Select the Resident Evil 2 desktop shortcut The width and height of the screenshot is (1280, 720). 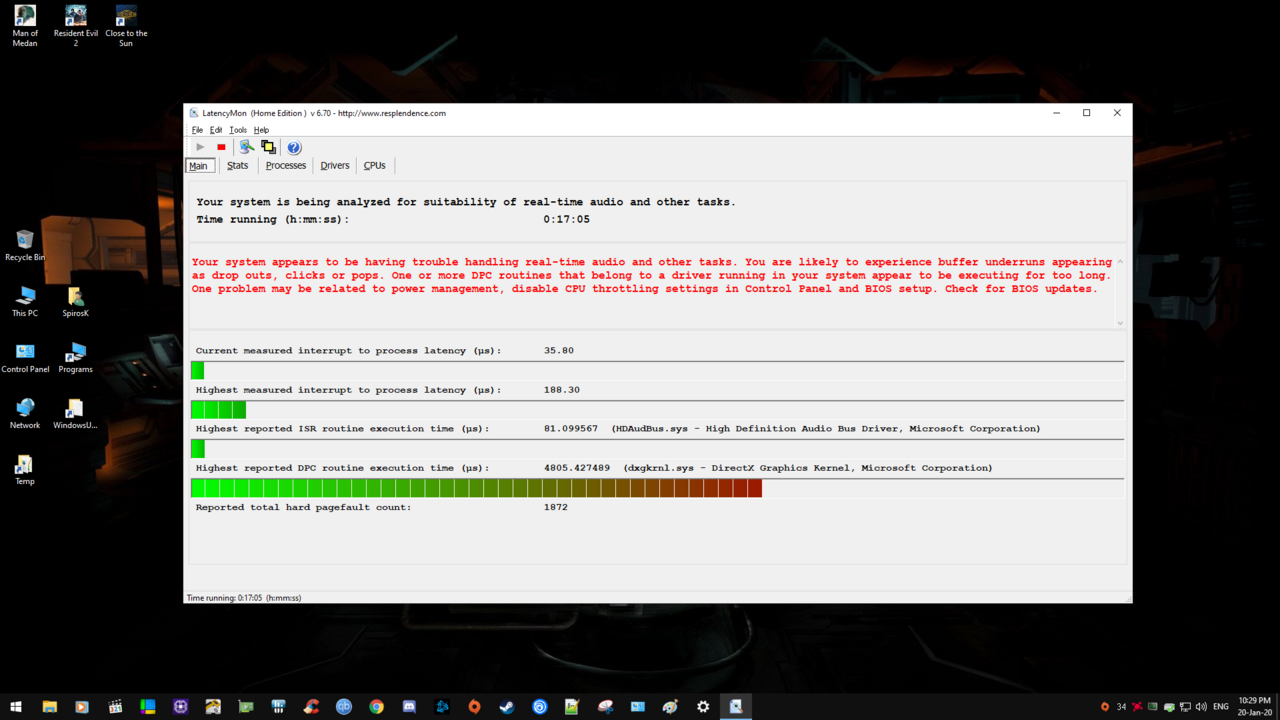(x=76, y=26)
